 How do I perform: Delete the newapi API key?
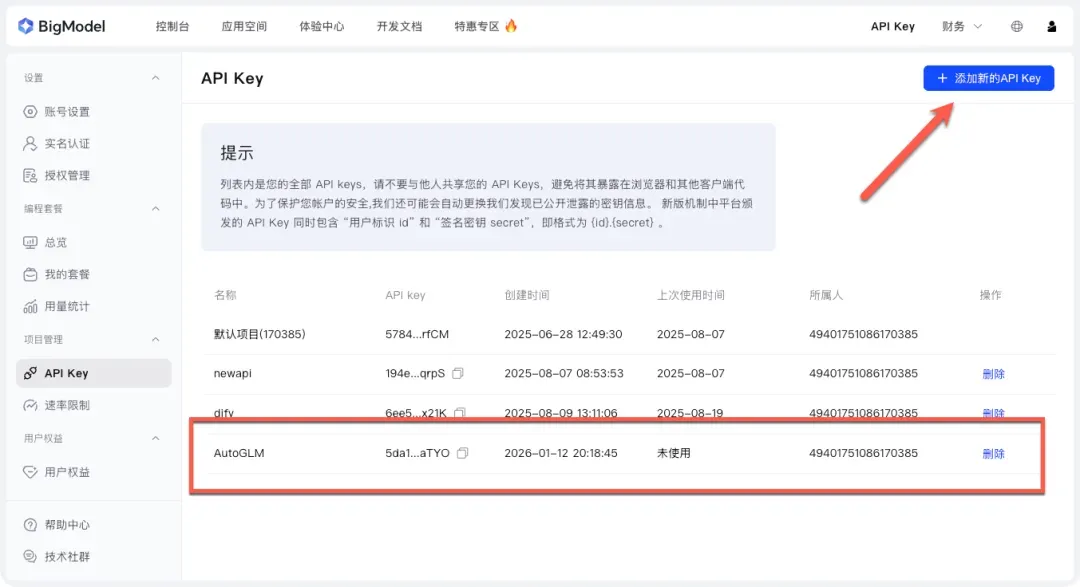tap(993, 373)
